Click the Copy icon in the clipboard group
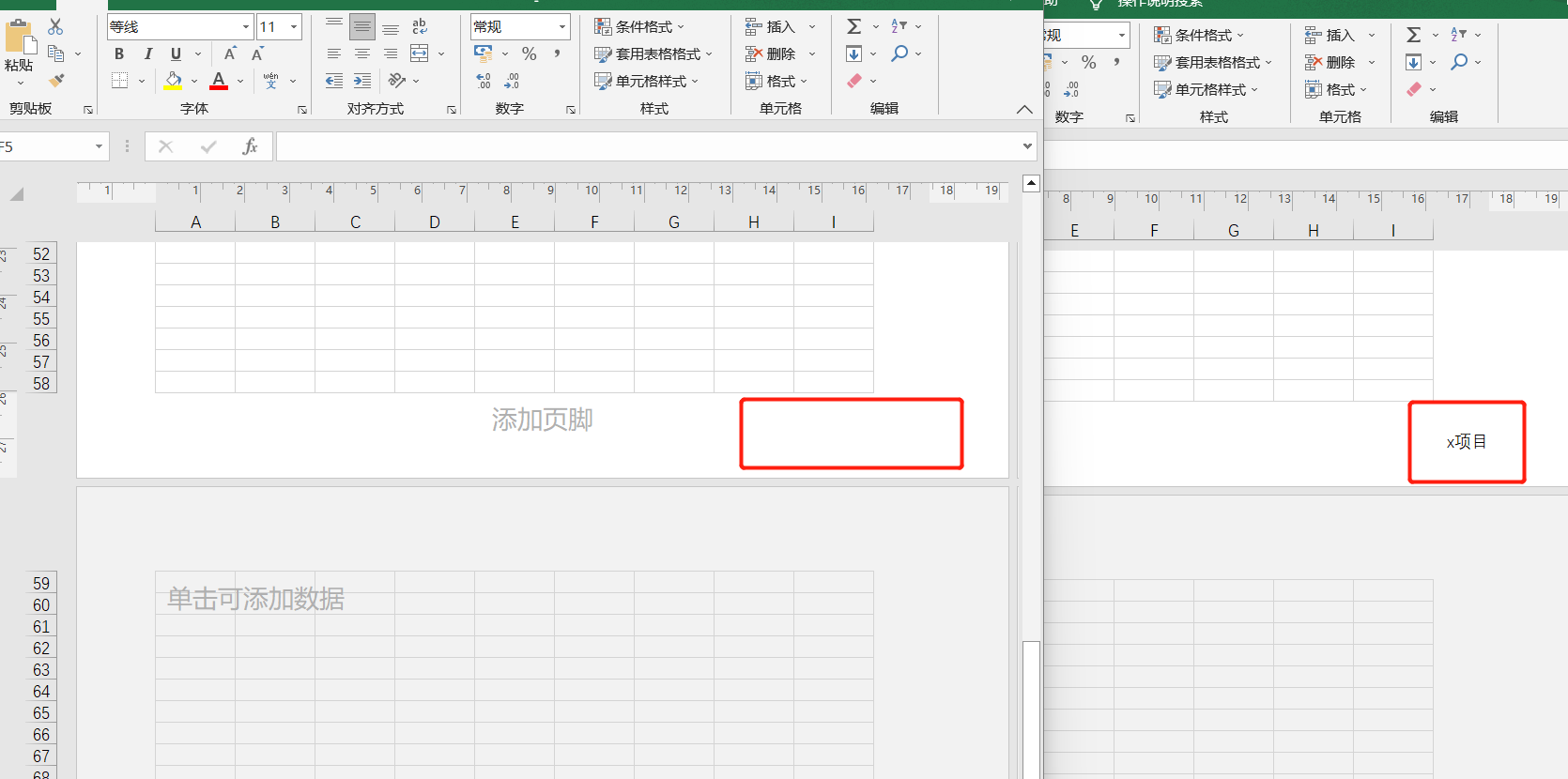Image resolution: width=1568 pixels, height=779 pixels. click(55, 53)
